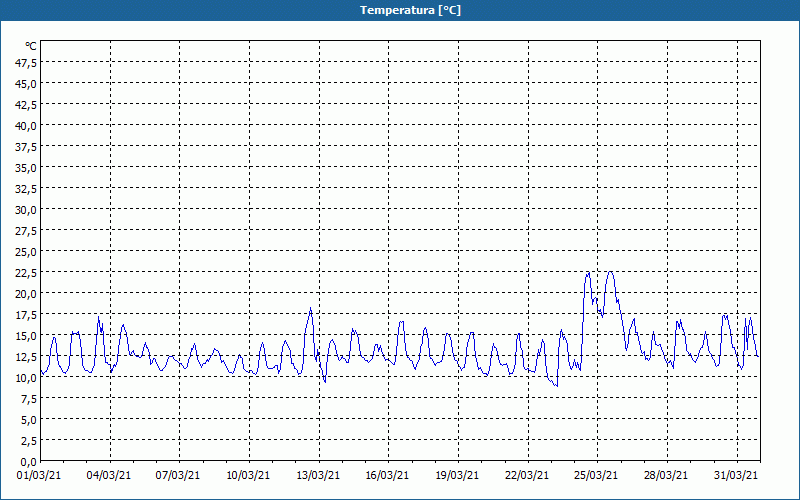Select the 22,5 y-axis value
This screenshot has height=500, width=800.
tap(27, 273)
